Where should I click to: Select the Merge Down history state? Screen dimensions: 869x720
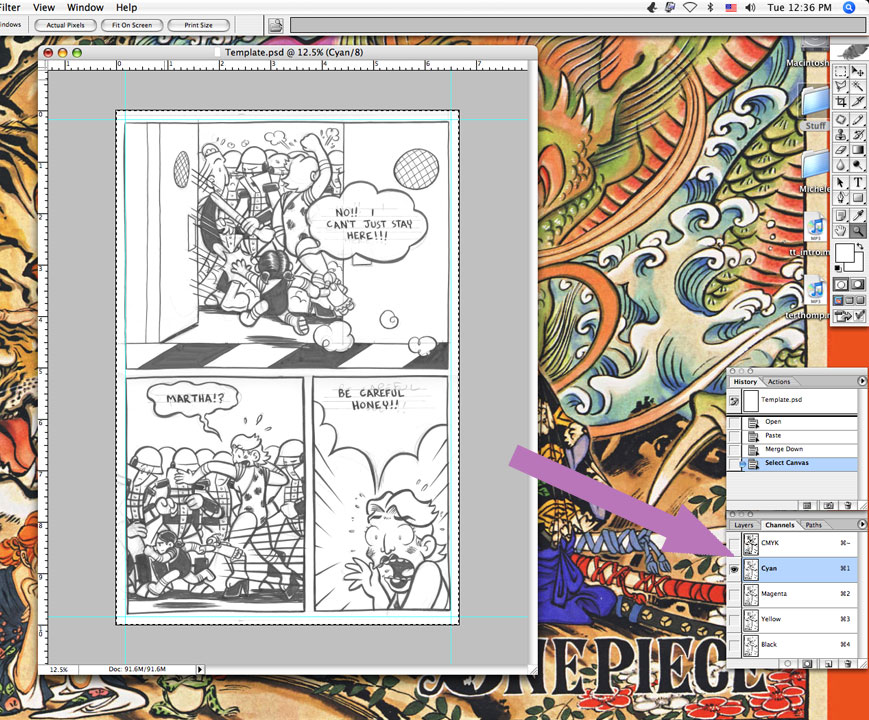pos(792,450)
